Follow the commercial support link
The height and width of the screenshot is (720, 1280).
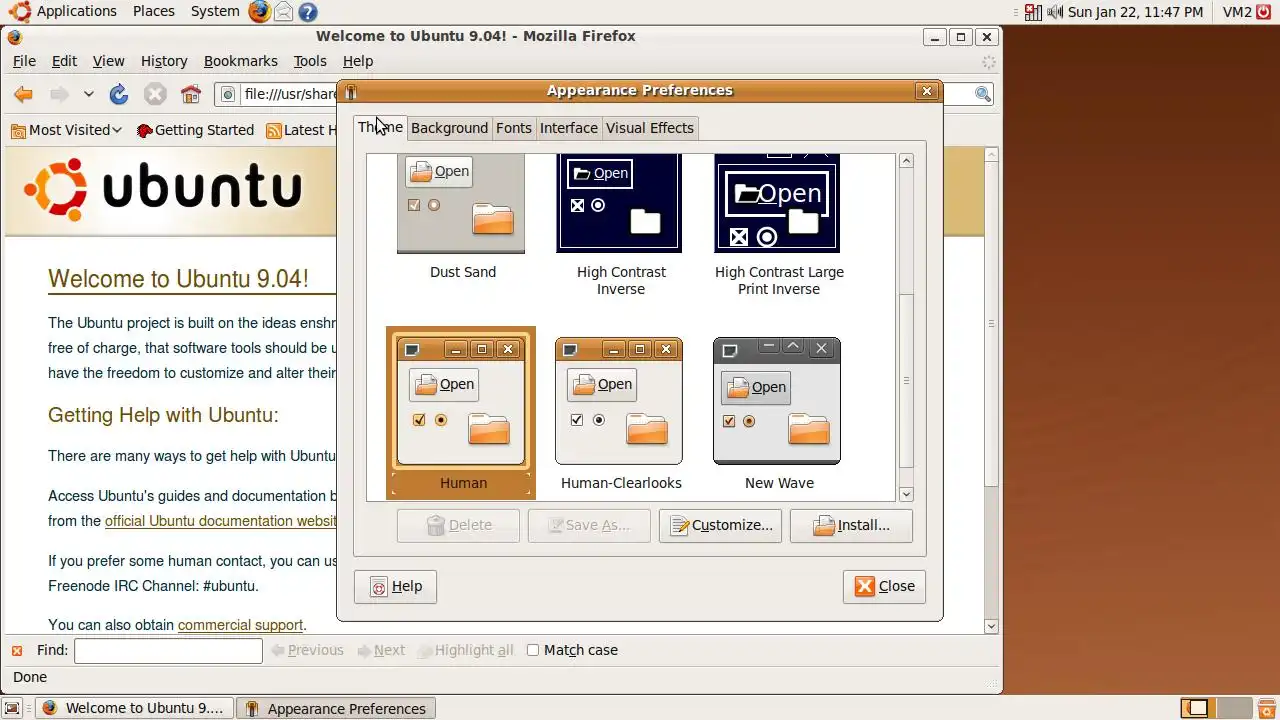(x=240, y=625)
